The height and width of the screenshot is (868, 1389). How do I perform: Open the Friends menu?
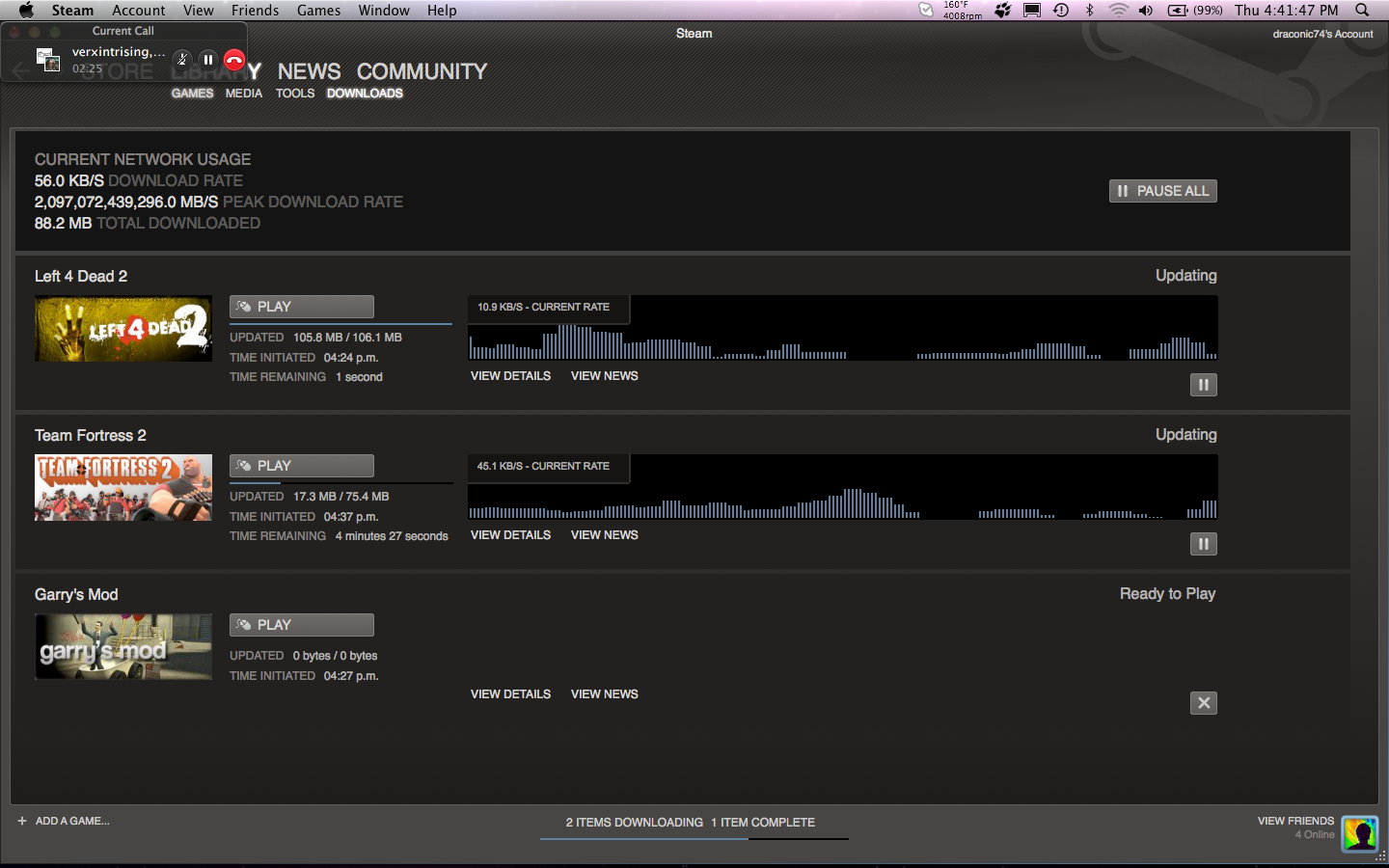point(256,11)
